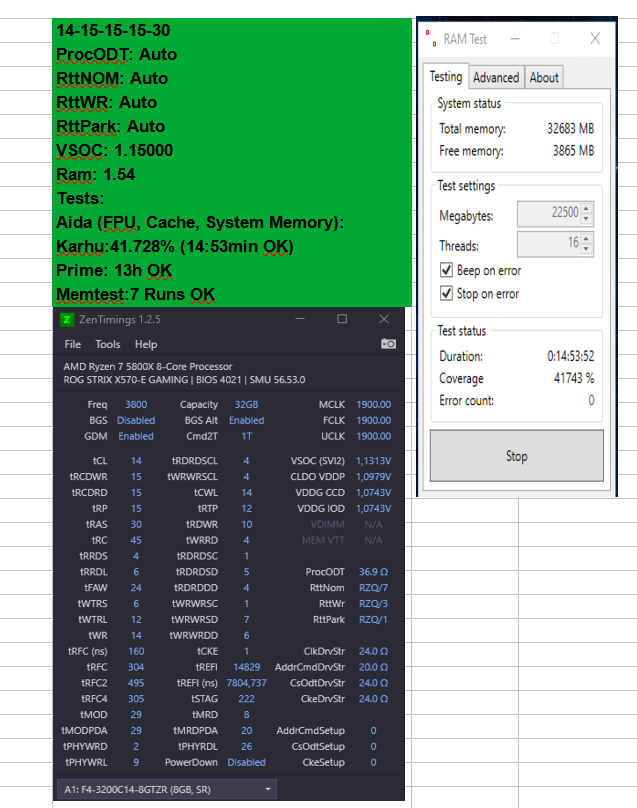Click the 'Prime: 13h OK' result line
Viewport: 637px width, 808px height.
tap(114, 271)
